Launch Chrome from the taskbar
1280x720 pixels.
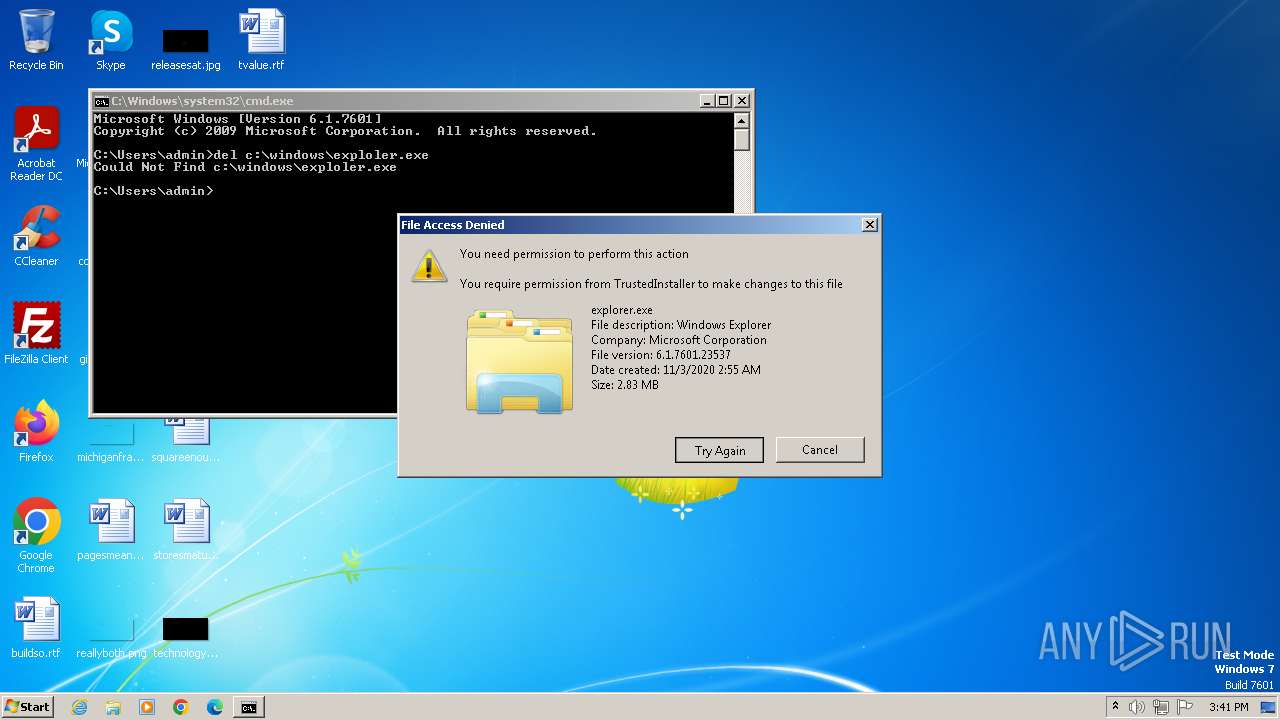181,707
